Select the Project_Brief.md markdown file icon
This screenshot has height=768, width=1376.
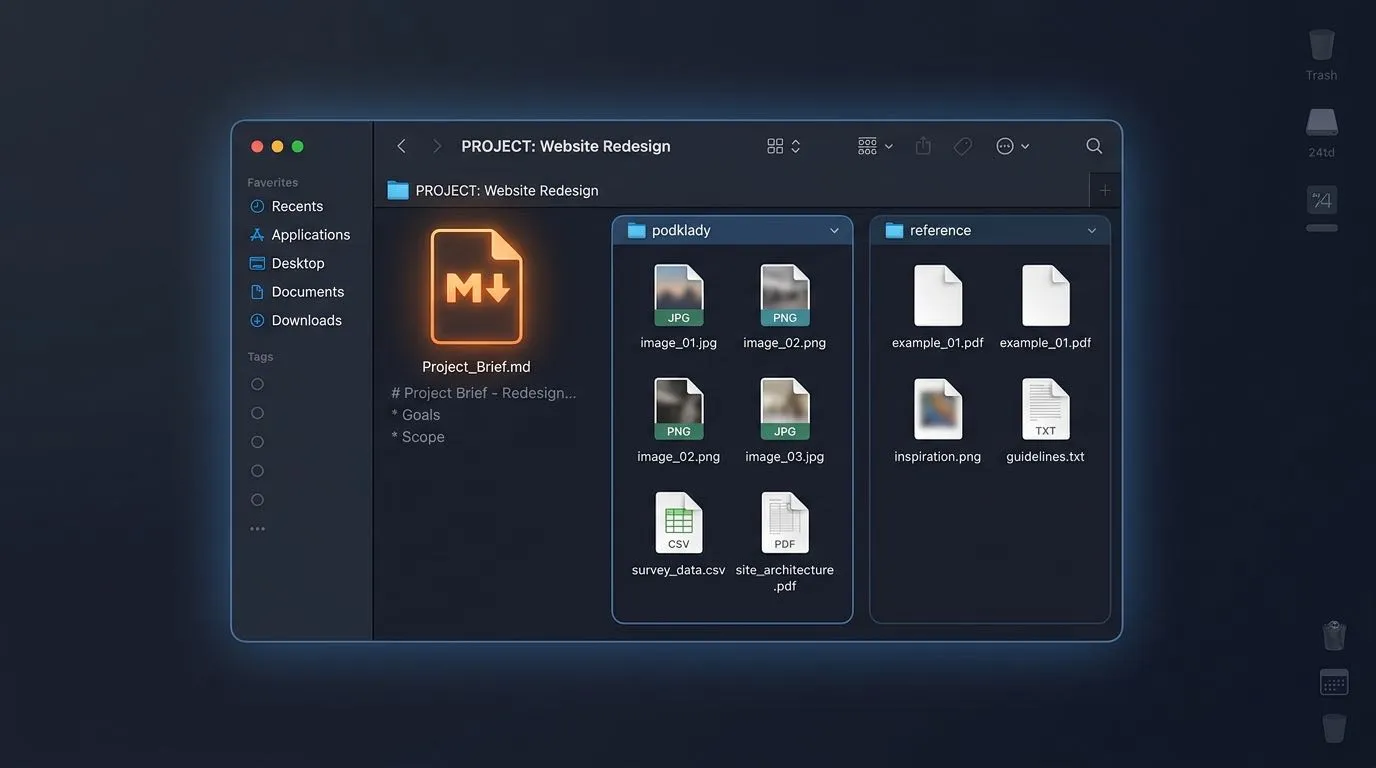[476, 287]
